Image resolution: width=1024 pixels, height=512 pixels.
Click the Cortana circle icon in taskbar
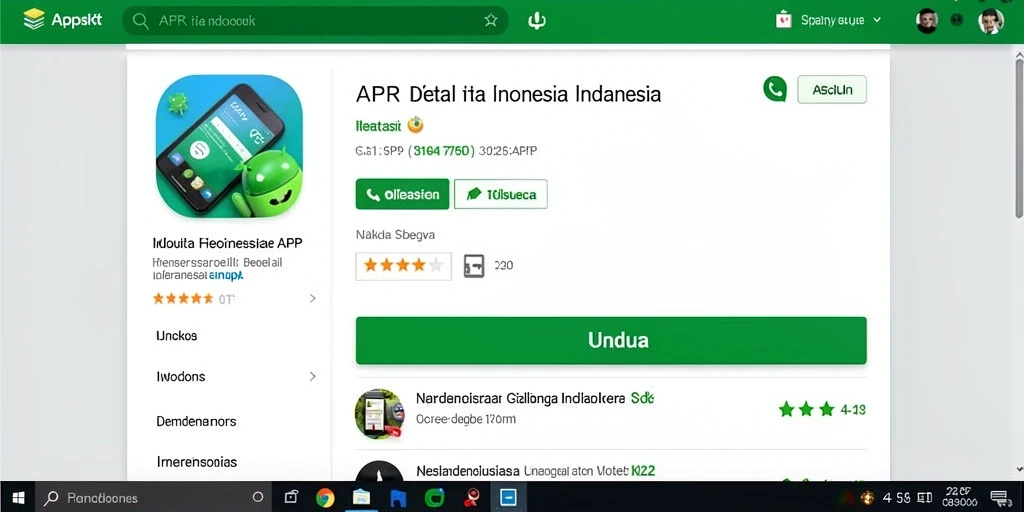tap(258, 498)
